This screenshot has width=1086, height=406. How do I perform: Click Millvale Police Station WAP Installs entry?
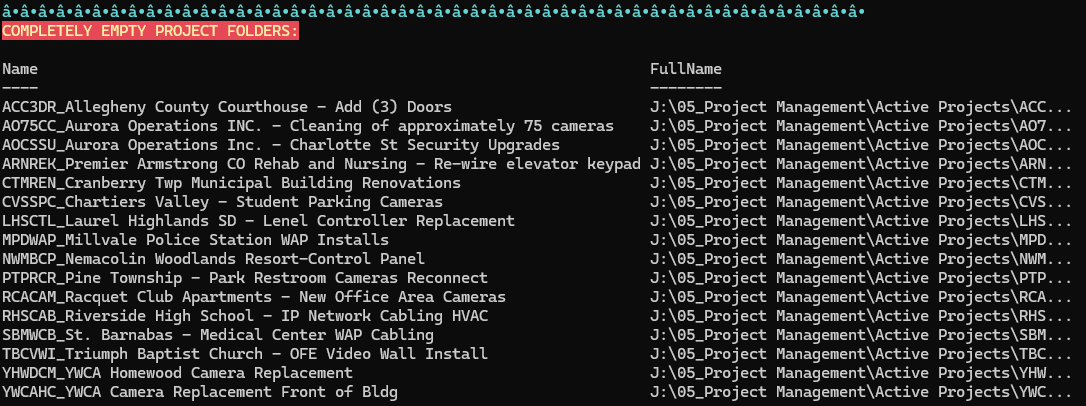[195, 240]
